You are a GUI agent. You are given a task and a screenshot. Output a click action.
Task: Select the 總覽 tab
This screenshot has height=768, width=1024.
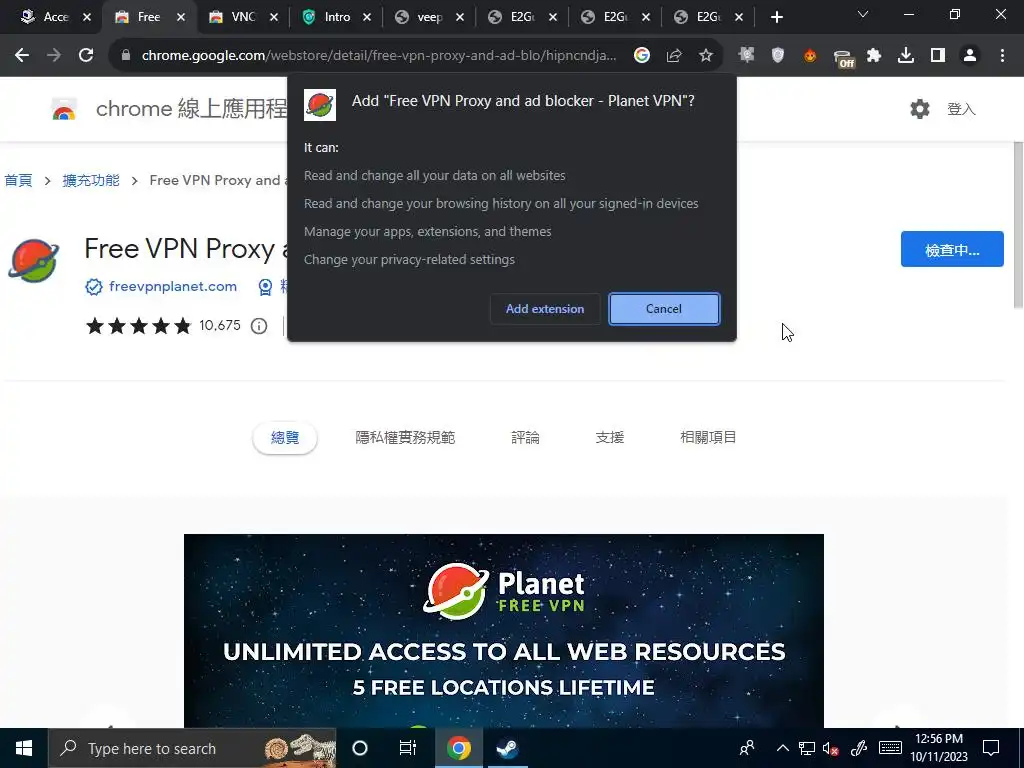pyautogui.click(x=285, y=437)
